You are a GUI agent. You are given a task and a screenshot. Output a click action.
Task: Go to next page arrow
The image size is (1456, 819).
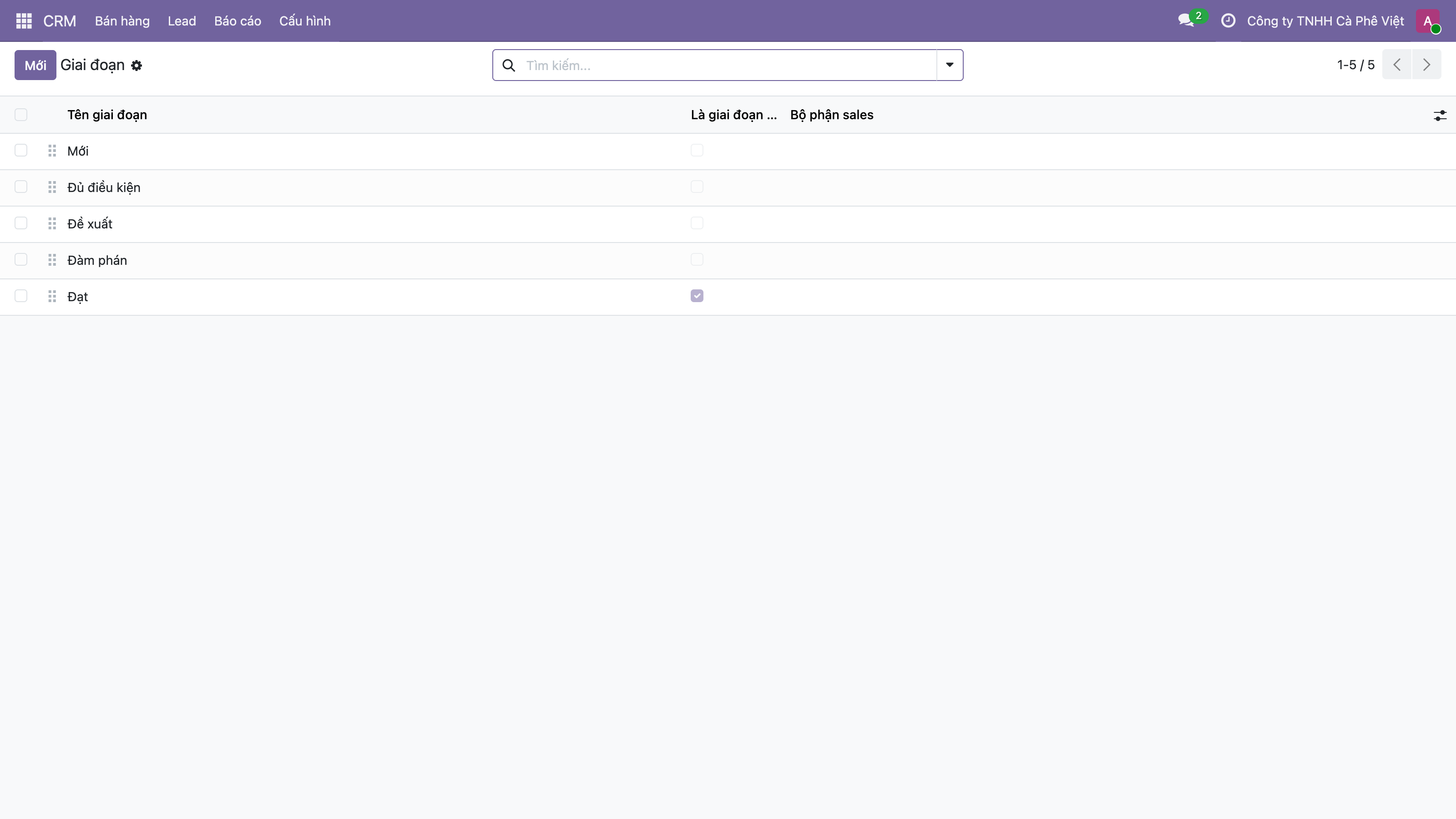click(x=1426, y=65)
